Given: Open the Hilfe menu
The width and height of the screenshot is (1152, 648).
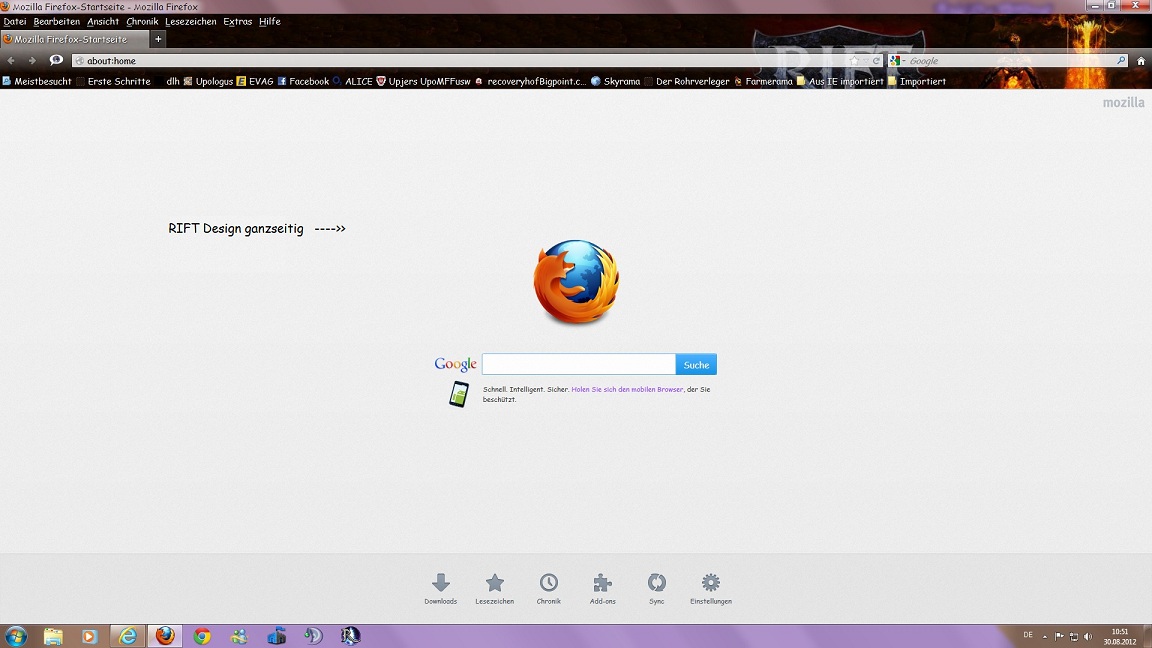Looking at the screenshot, I should 270,21.
